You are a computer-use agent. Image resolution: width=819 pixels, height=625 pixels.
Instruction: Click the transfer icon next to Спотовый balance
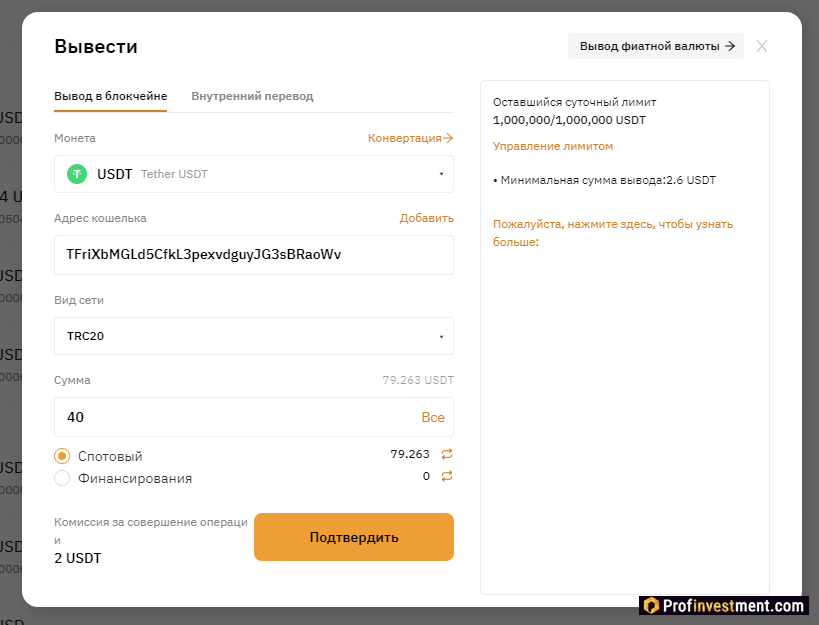click(x=445, y=453)
